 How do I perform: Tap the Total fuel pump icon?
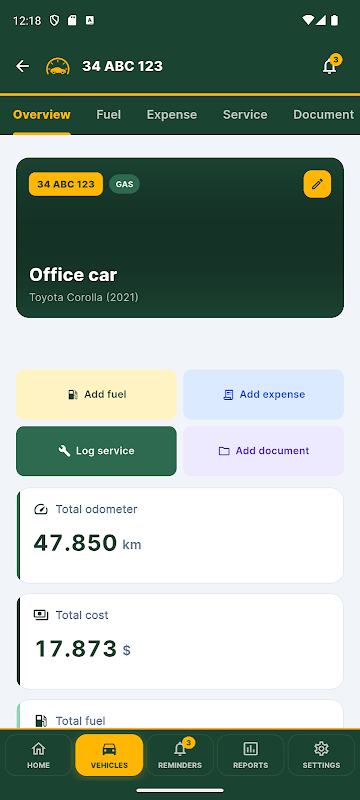(41, 720)
